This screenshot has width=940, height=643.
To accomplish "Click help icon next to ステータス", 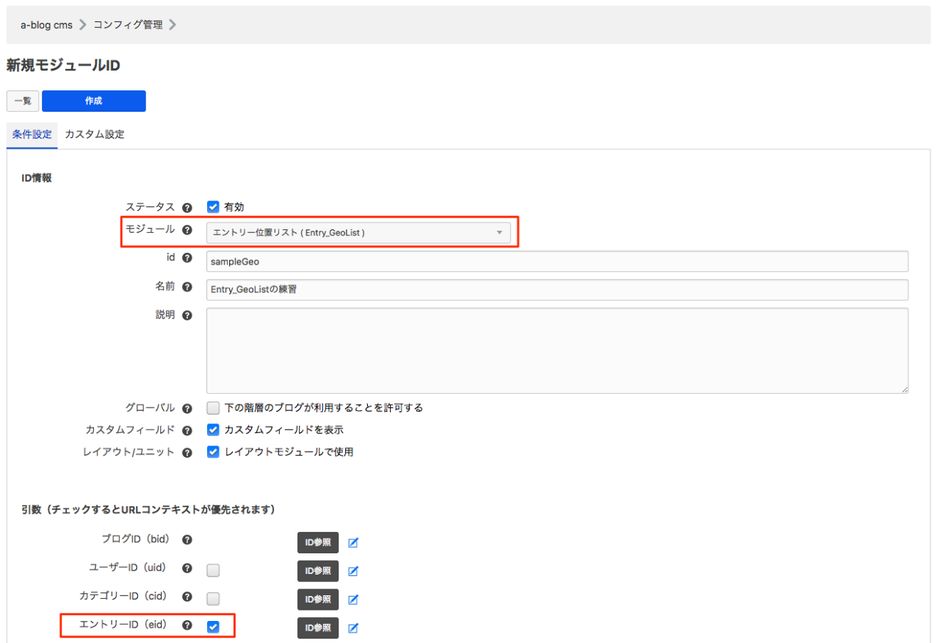I will [187, 207].
